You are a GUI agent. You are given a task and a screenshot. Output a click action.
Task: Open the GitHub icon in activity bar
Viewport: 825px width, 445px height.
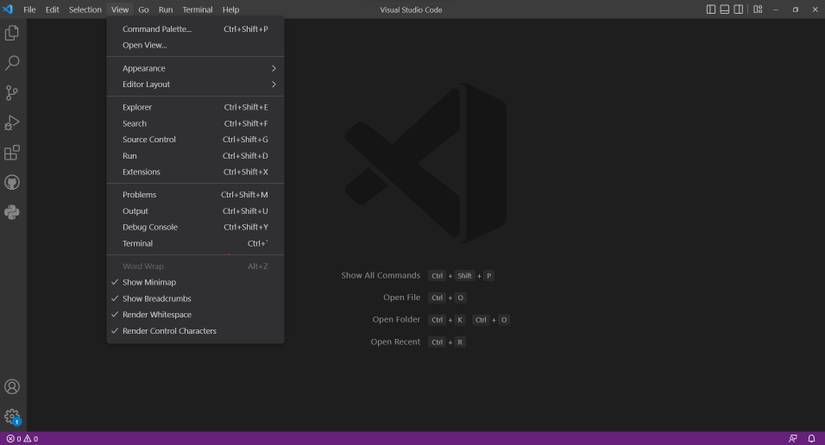point(12,183)
